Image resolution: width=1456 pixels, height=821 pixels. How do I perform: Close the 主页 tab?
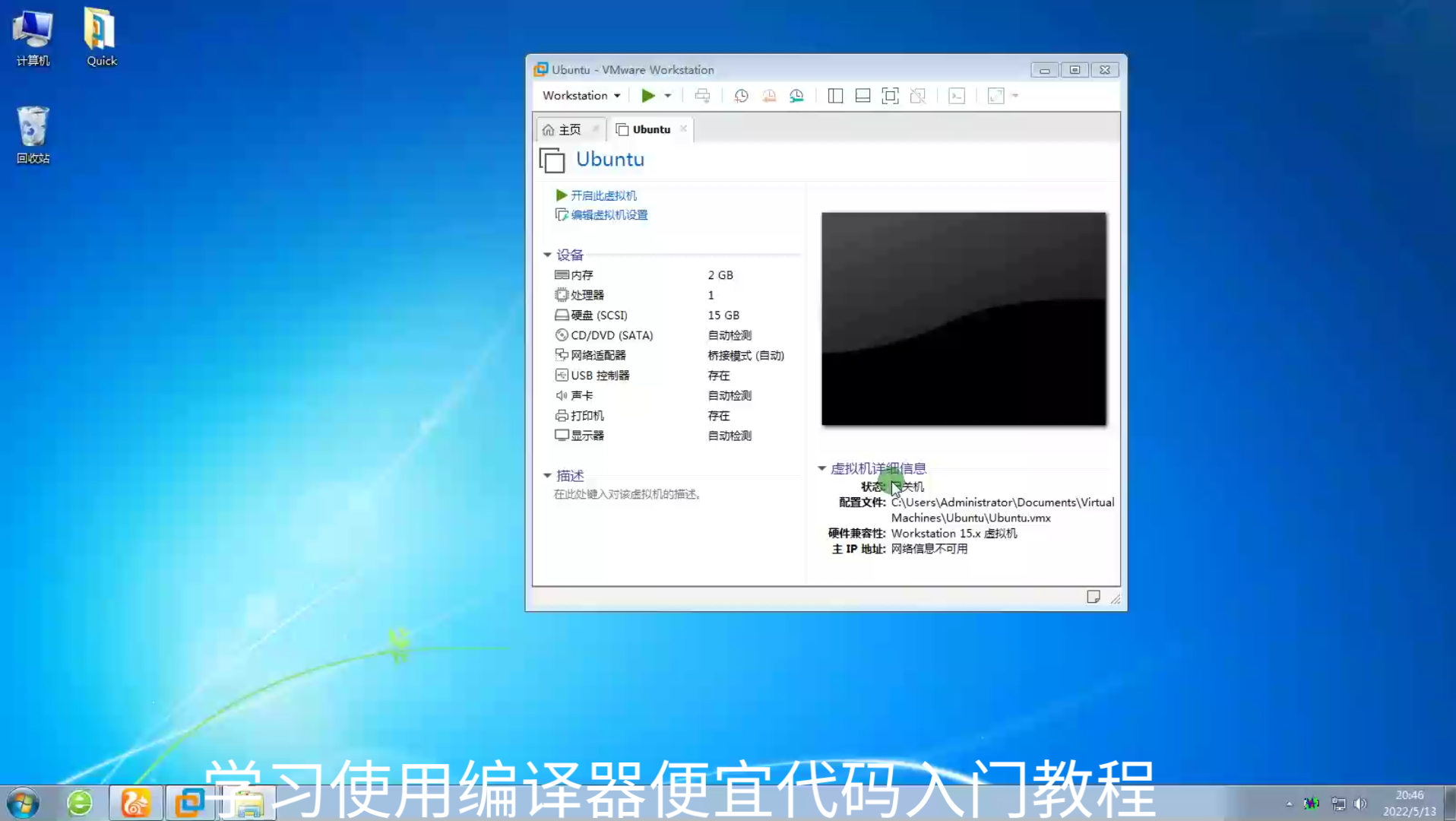pyautogui.click(x=596, y=129)
